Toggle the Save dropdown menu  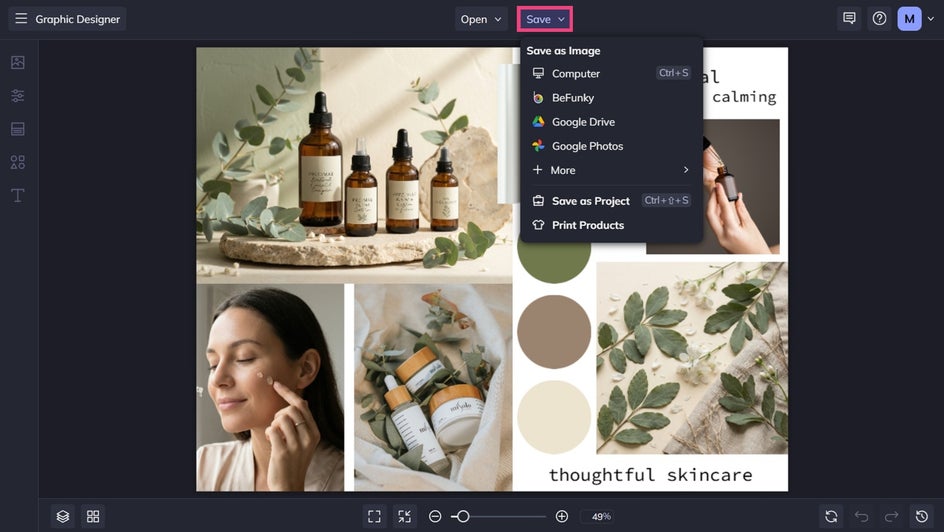545,19
